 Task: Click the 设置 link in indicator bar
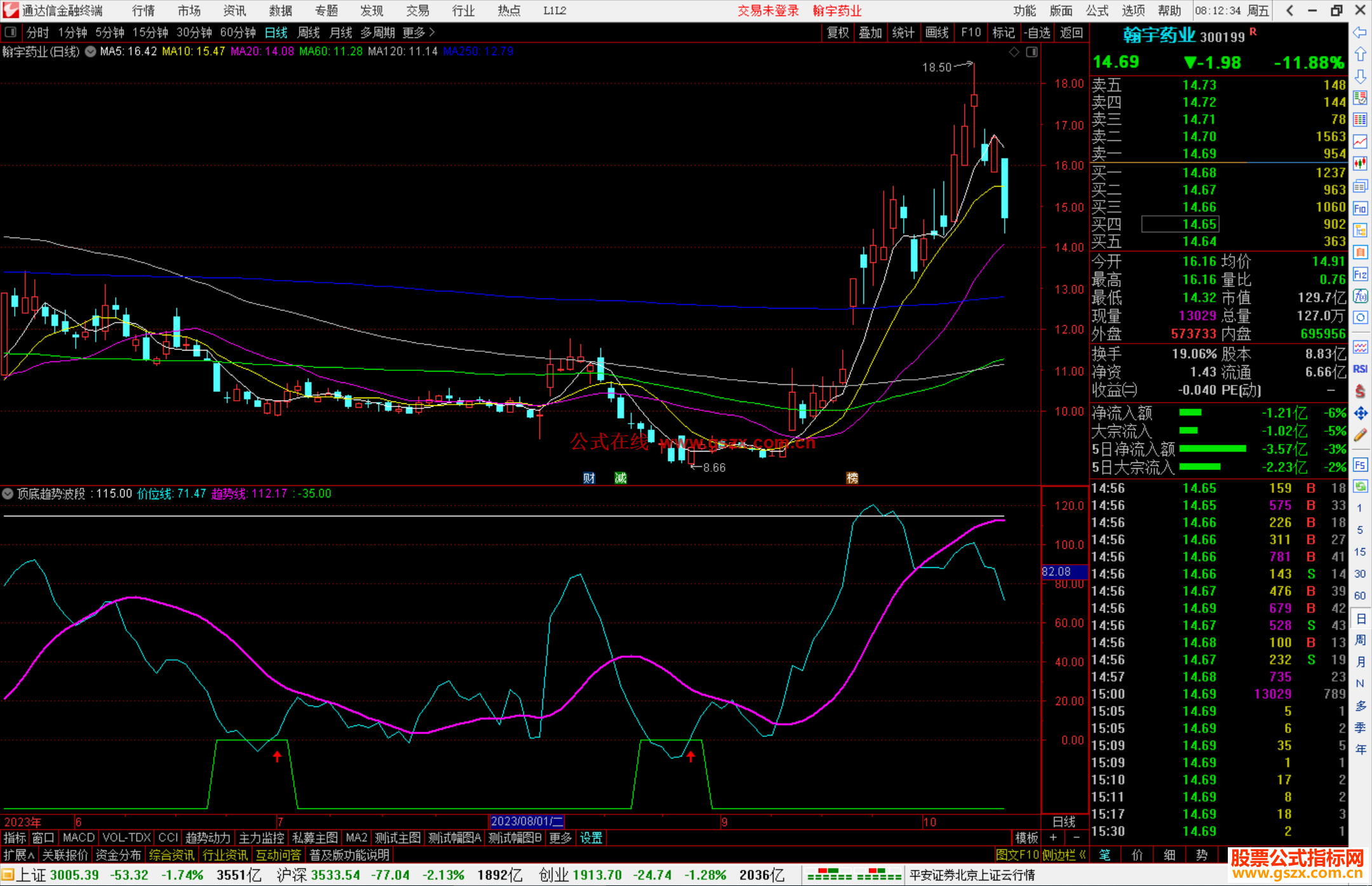(591, 838)
